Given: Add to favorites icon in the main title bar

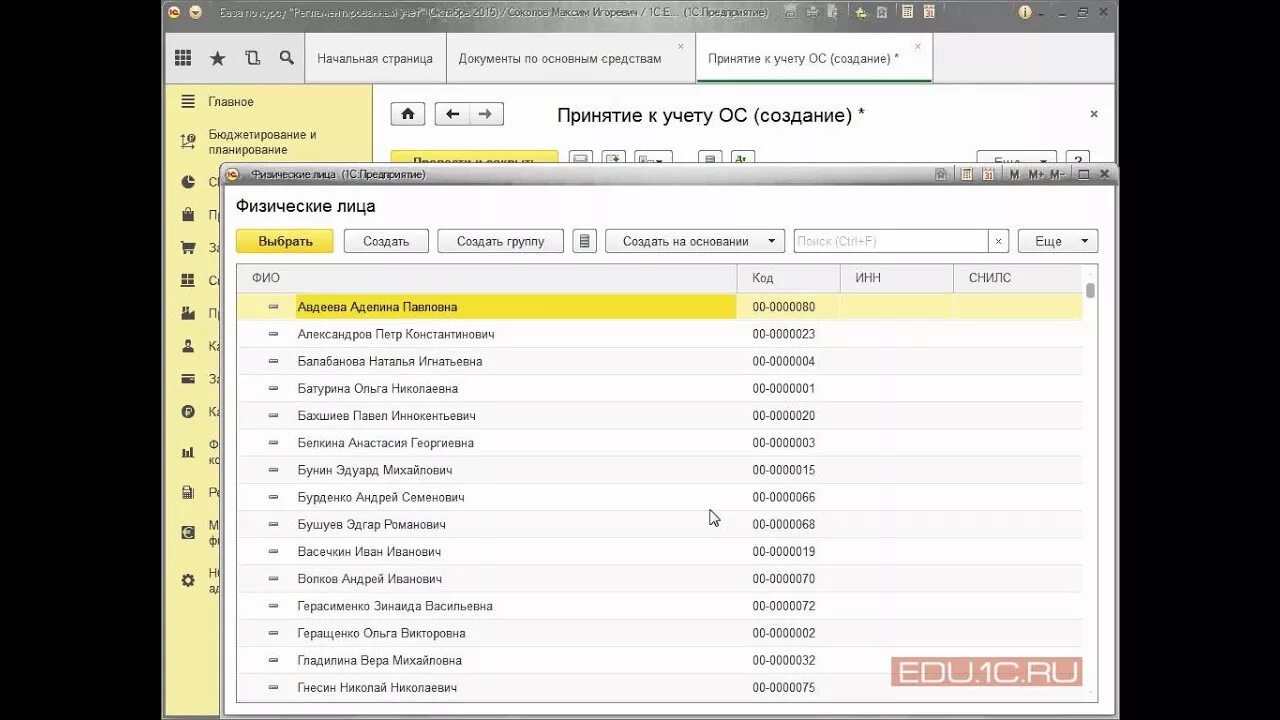Looking at the screenshot, I should [882, 12].
